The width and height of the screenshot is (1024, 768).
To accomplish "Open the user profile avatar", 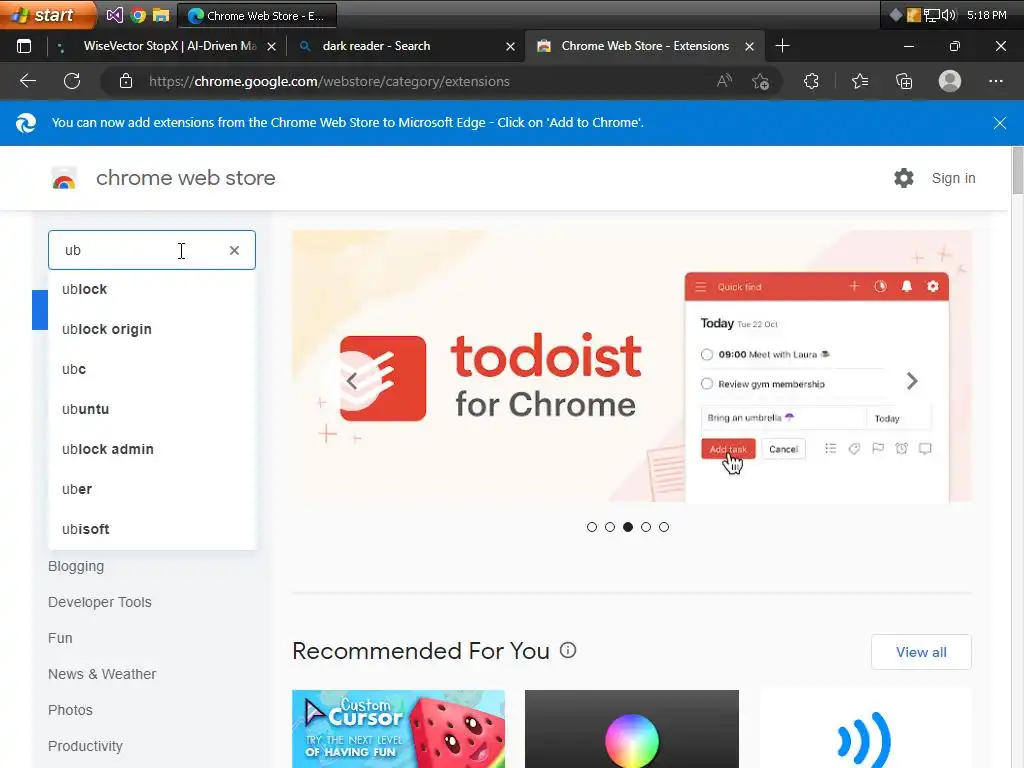I will [950, 81].
